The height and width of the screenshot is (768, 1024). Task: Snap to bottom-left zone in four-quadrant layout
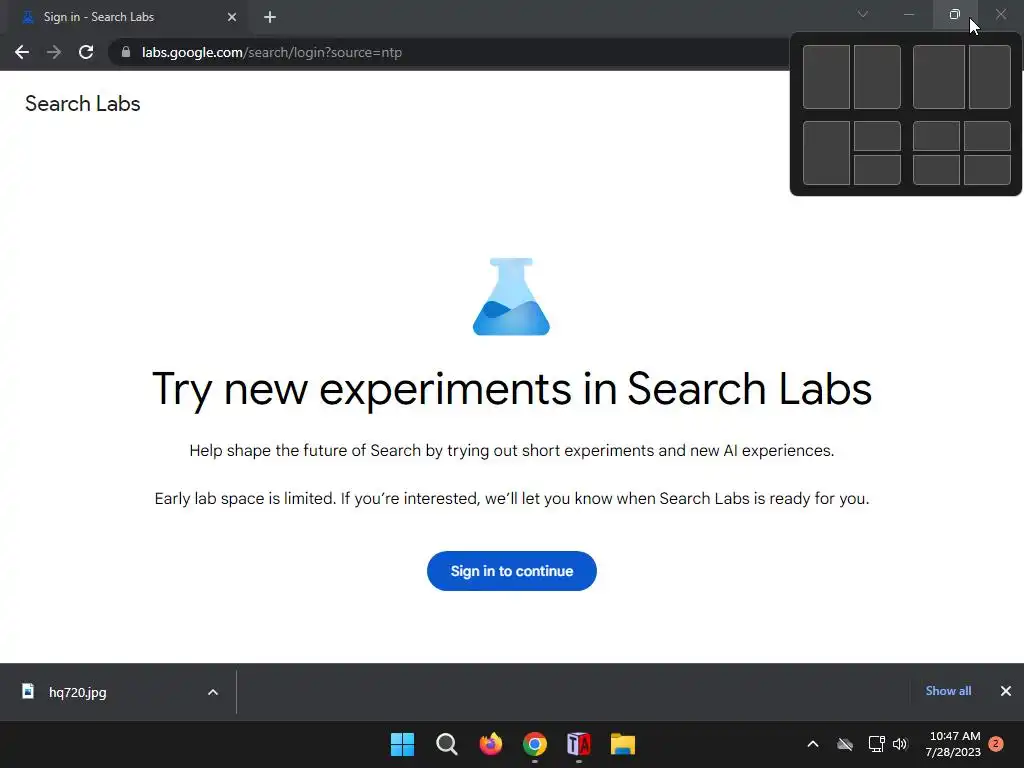[x=936, y=170]
